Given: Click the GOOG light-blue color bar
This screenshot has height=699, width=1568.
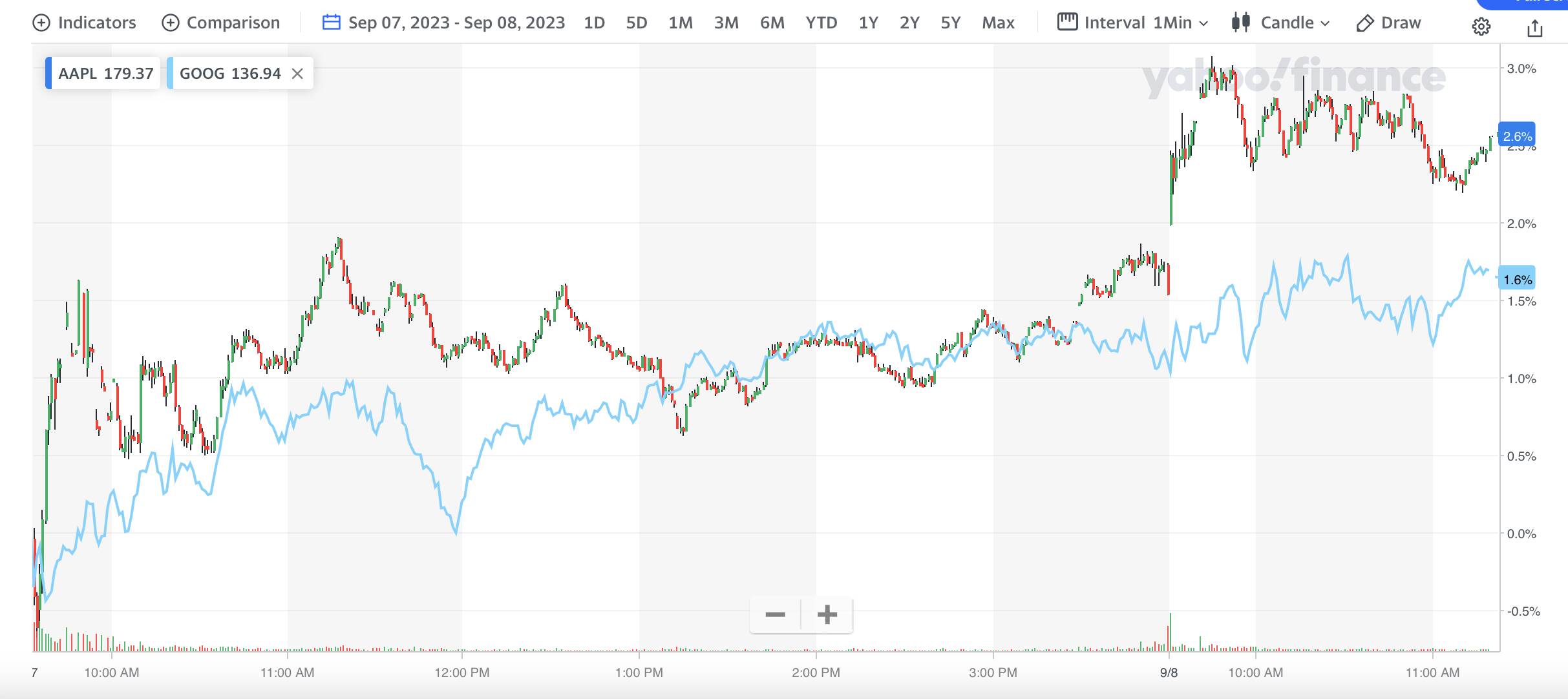Looking at the screenshot, I should (x=170, y=73).
